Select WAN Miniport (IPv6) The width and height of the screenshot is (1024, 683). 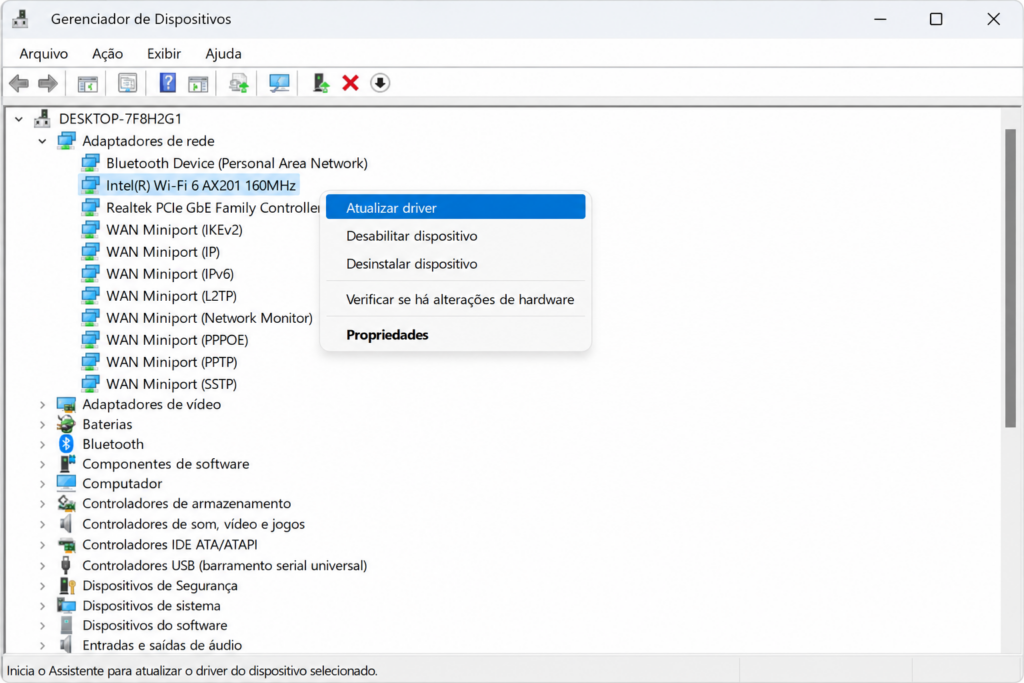tap(170, 274)
